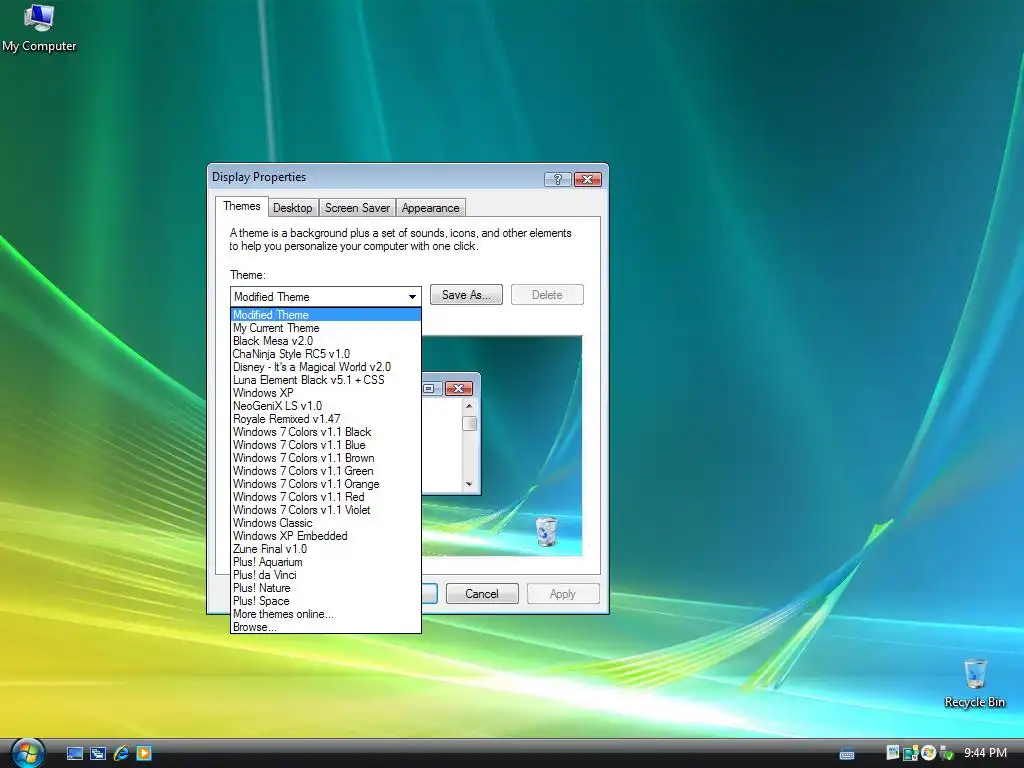1024x768 pixels.
Task: Click the Browse... entry in theme list
Action: 326,627
